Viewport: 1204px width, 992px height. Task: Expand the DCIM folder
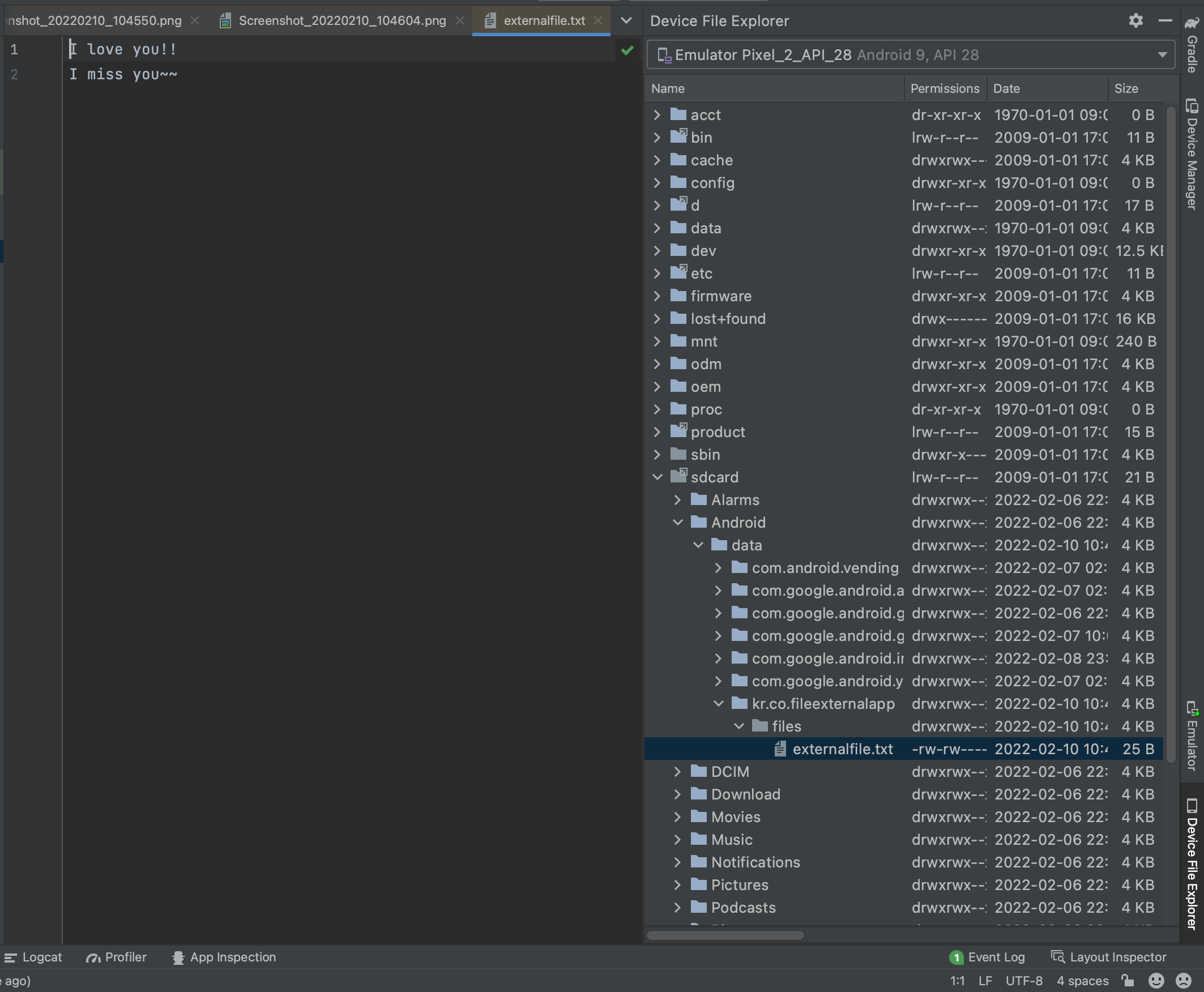678,771
